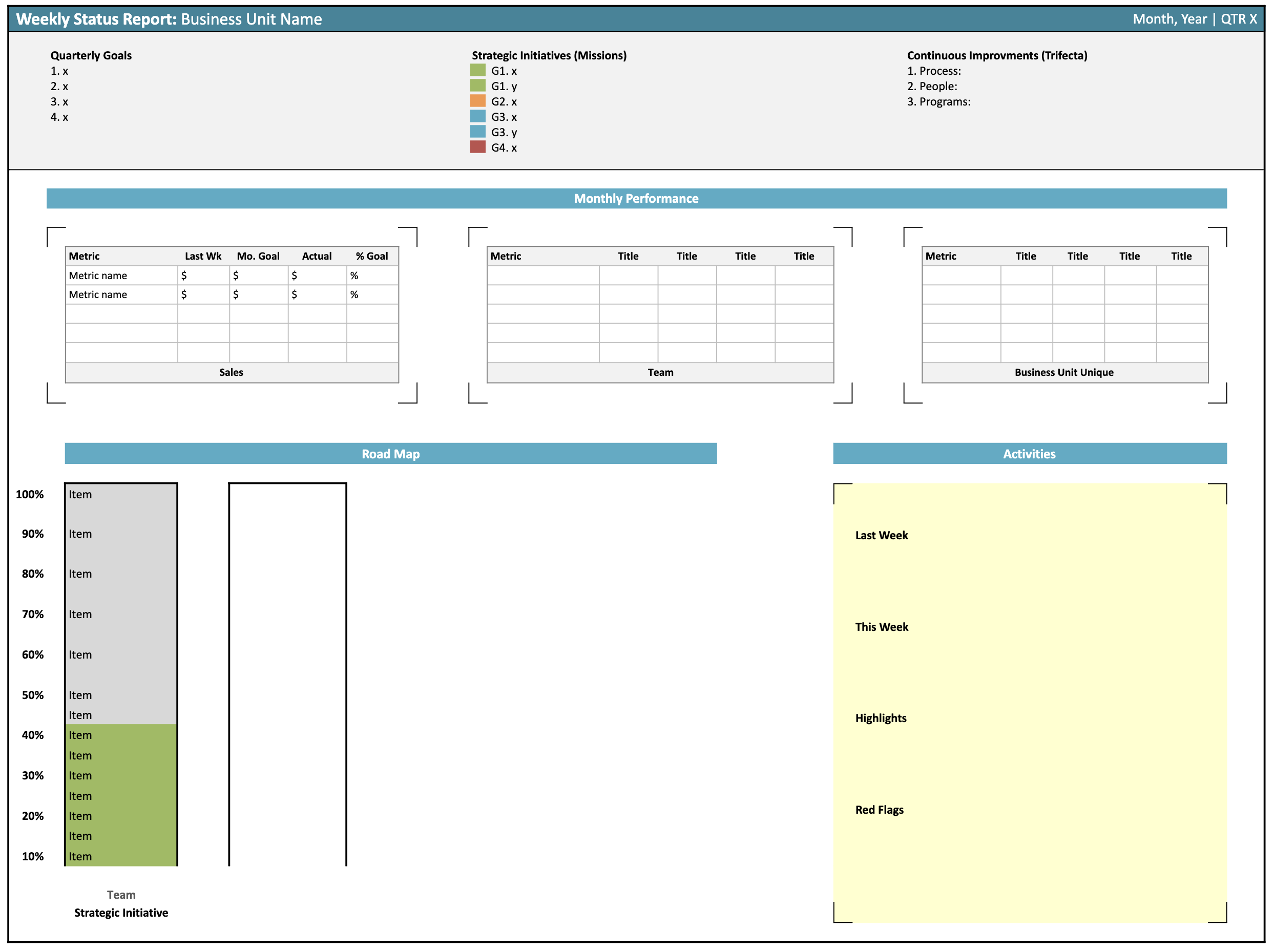The width and height of the screenshot is (1274, 952).
Task: Click the 'Highlights' activities heading
Action: pyautogui.click(x=881, y=718)
